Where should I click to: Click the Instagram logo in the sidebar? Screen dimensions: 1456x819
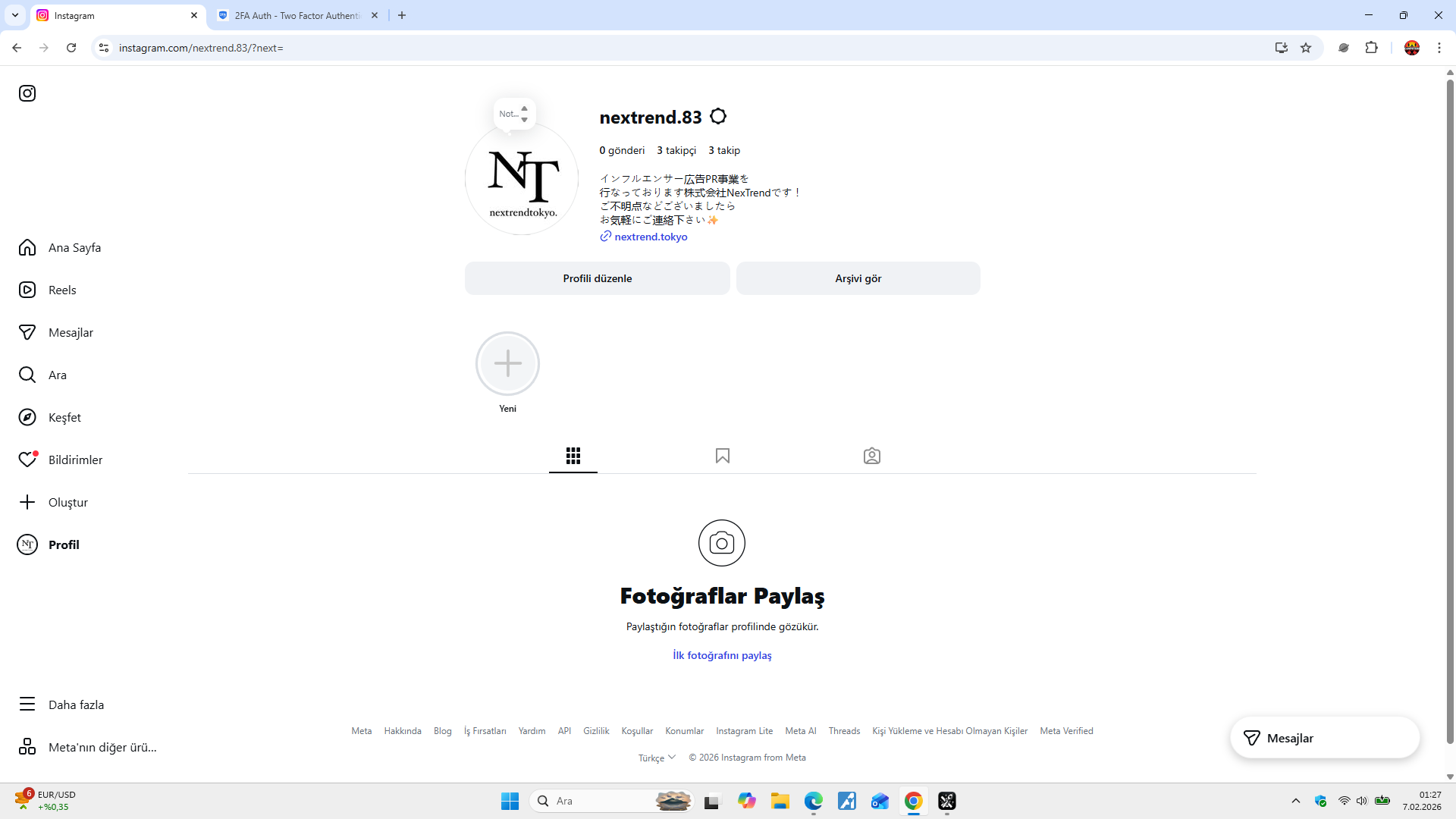click(x=27, y=93)
